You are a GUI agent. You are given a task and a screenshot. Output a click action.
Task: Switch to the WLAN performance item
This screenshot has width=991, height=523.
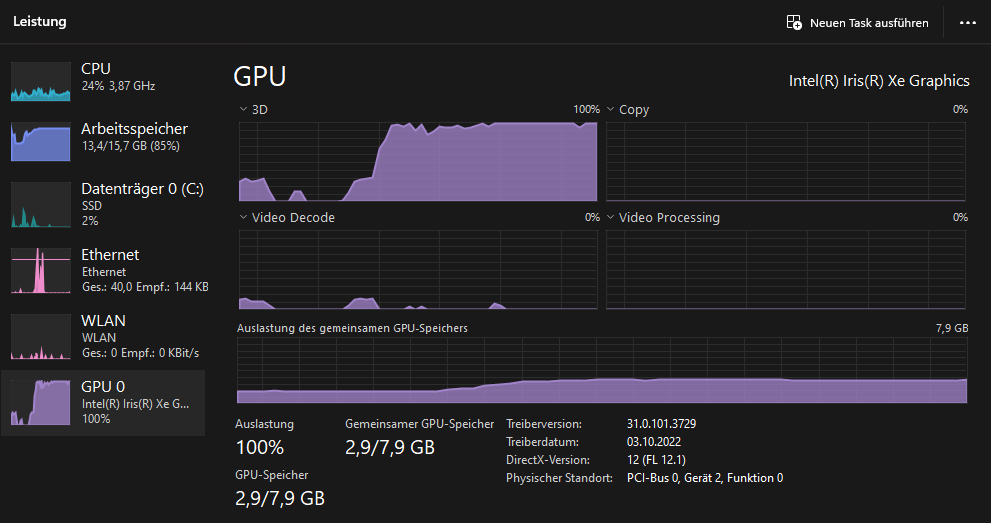click(x=103, y=336)
